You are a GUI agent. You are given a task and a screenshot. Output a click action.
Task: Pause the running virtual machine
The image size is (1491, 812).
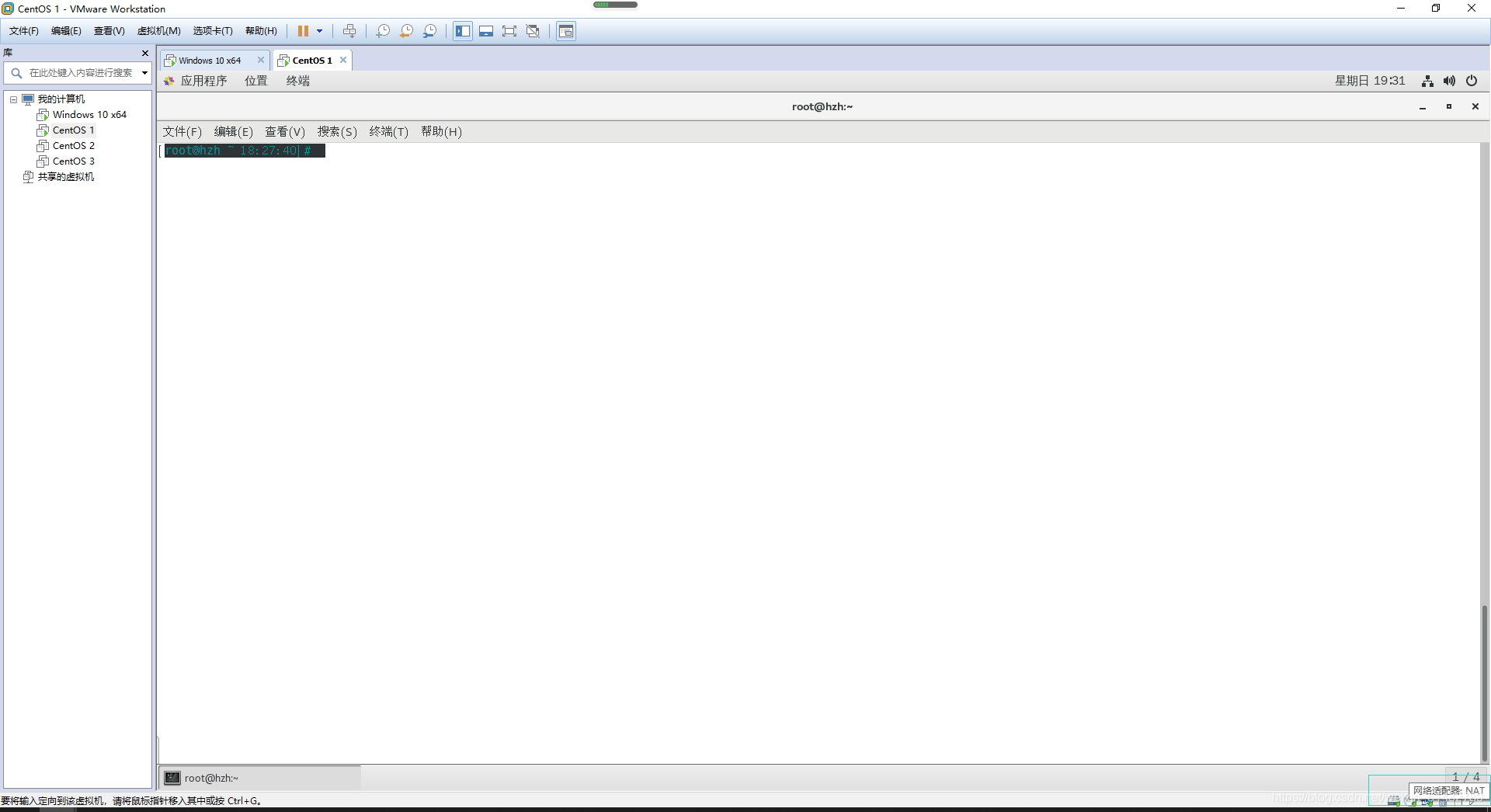[303, 31]
